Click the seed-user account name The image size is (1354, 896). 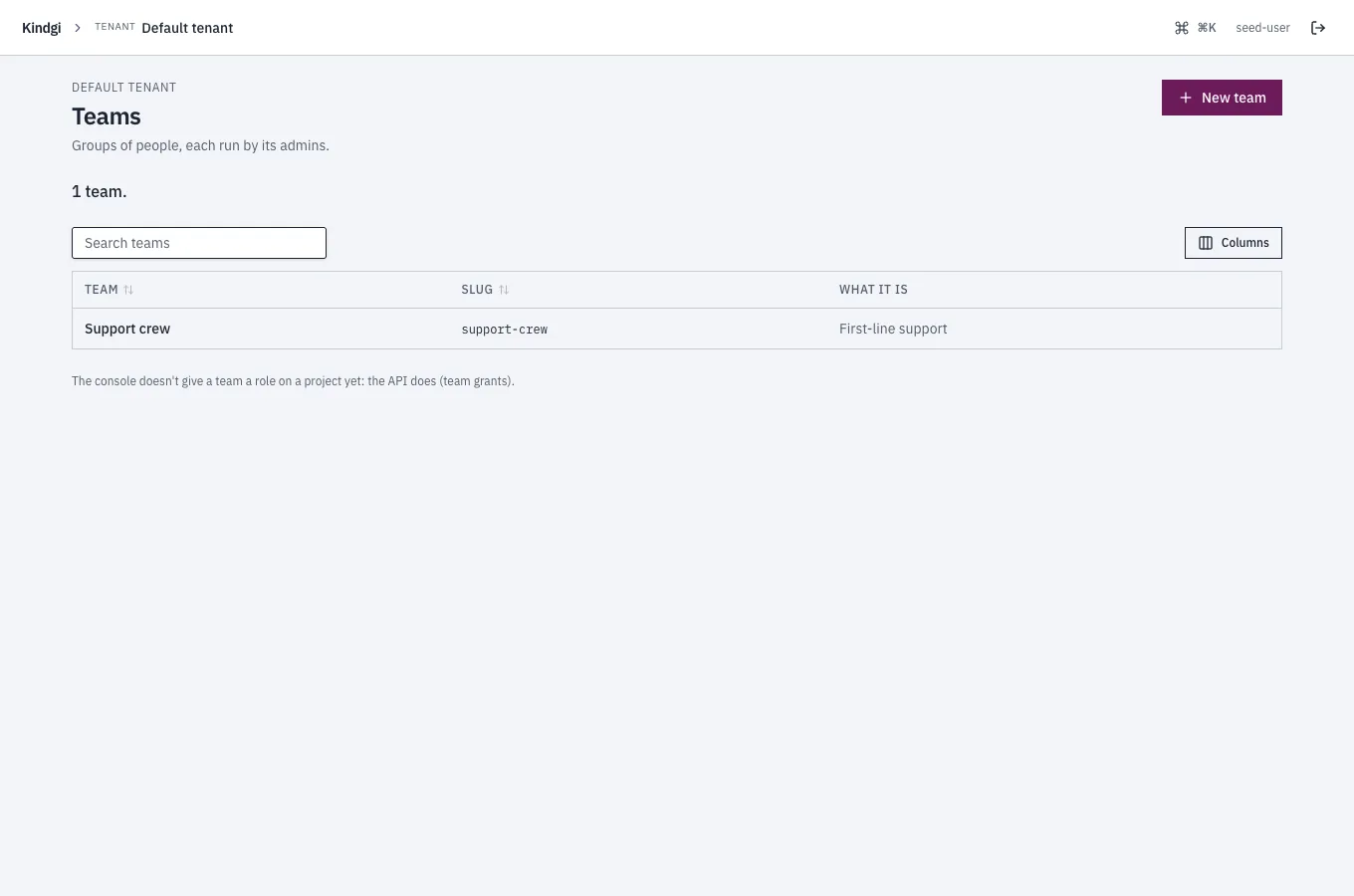tap(1262, 28)
